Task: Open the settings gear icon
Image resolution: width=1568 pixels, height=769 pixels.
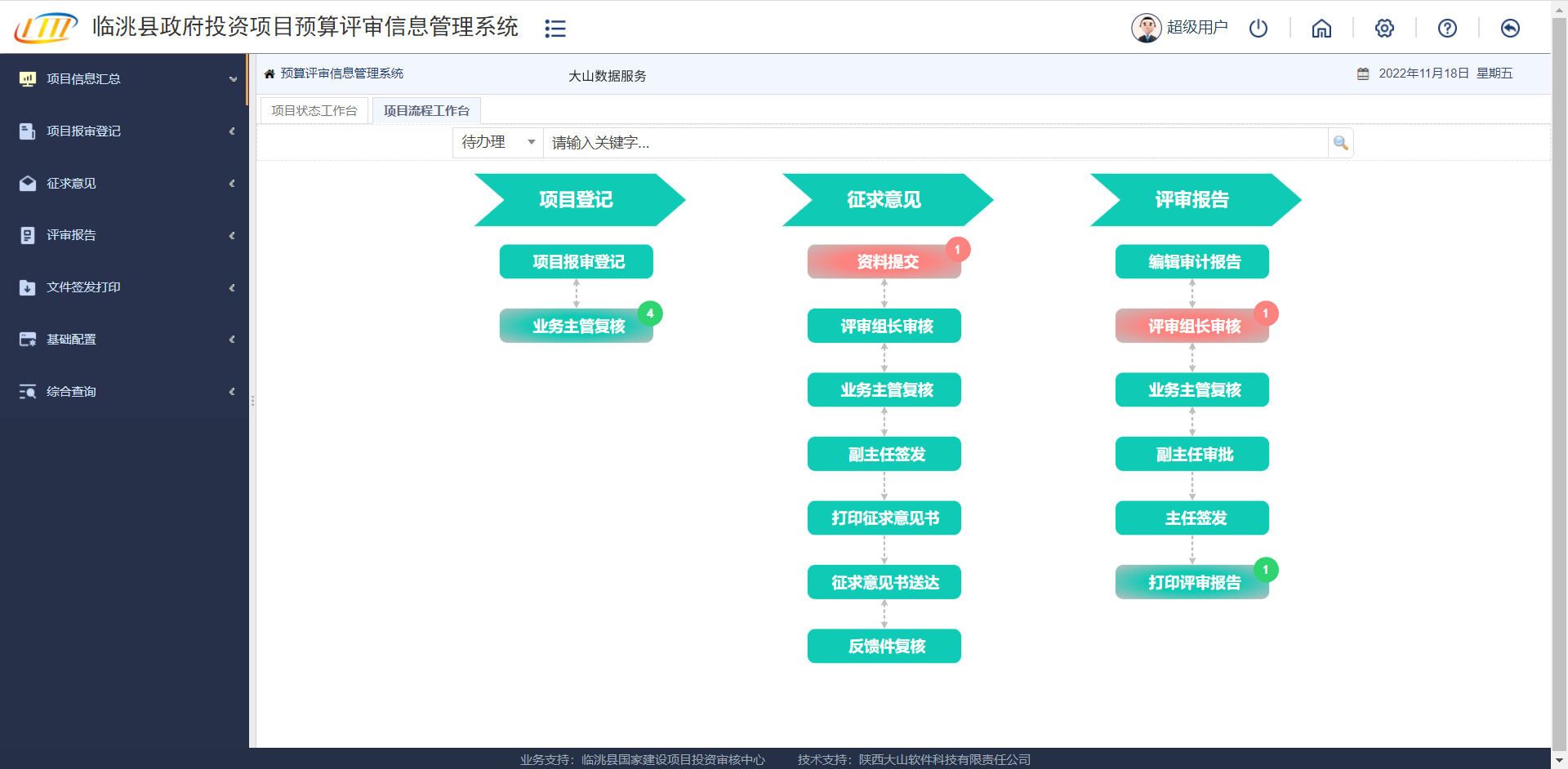Action: coord(1384,29)
